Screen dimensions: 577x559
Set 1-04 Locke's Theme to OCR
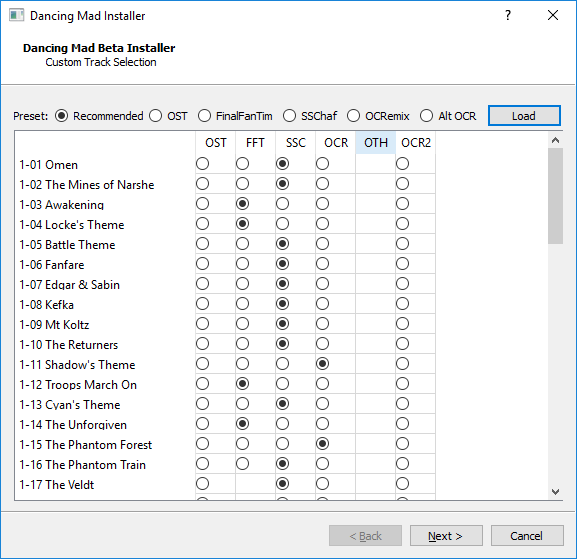point(322,224)
